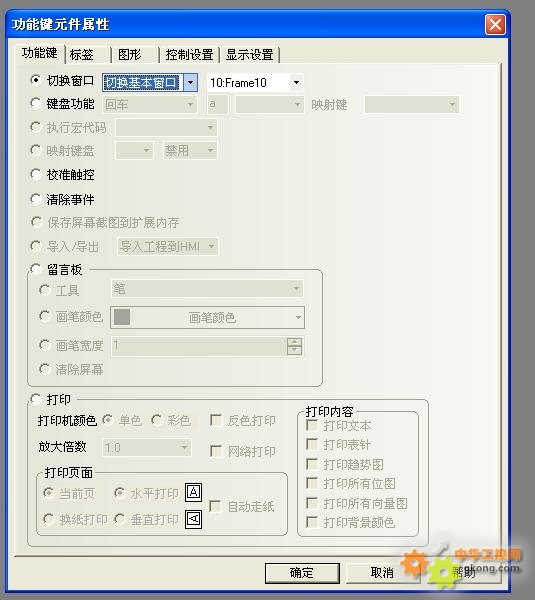Tick the 网络打印 checkbox

216,451
